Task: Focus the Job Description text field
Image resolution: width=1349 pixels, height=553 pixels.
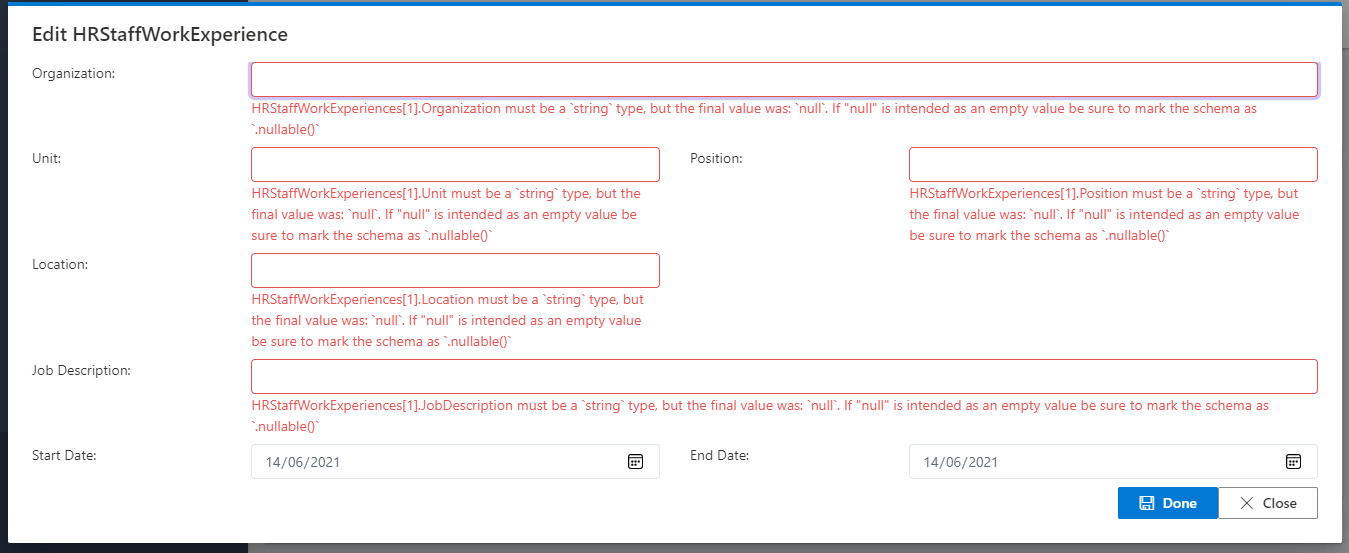Action: point(783,377)
